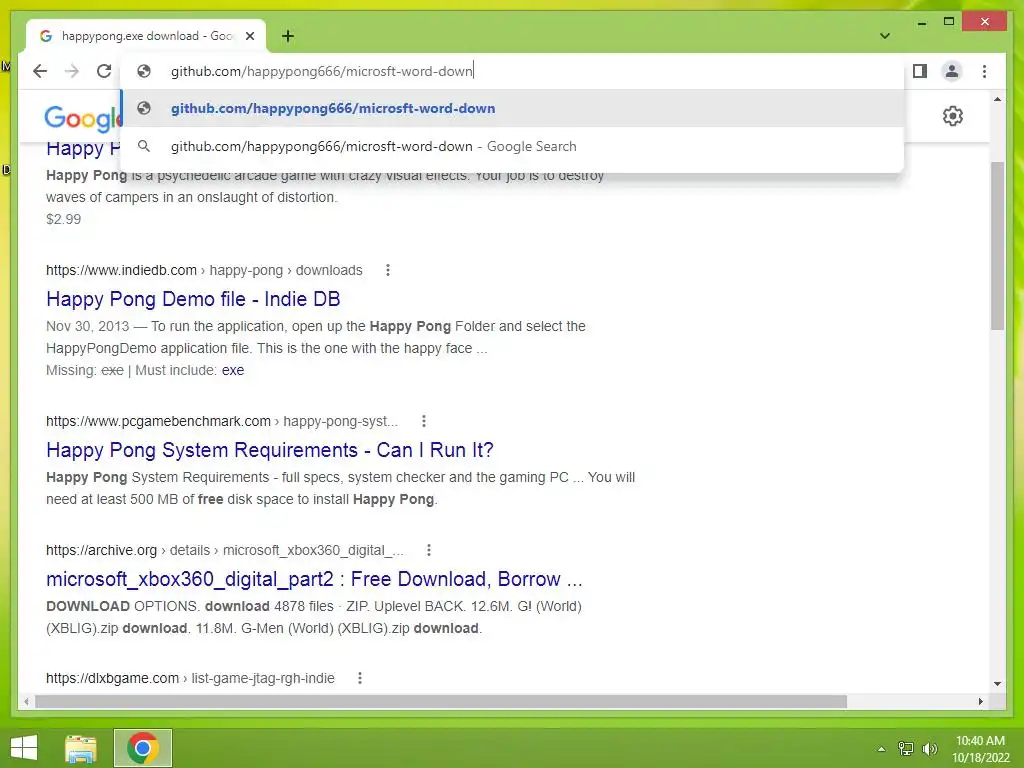Viewport: 1024px width, 768px height.
Task: Open tab search chevron in title bar
Action: coord(885,36)
